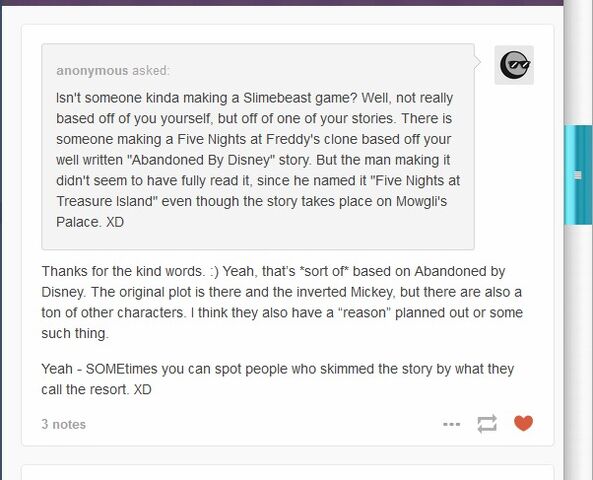Open the 3 notes link
The width and height of the screenshot is (593, 480).
[64, 424]
